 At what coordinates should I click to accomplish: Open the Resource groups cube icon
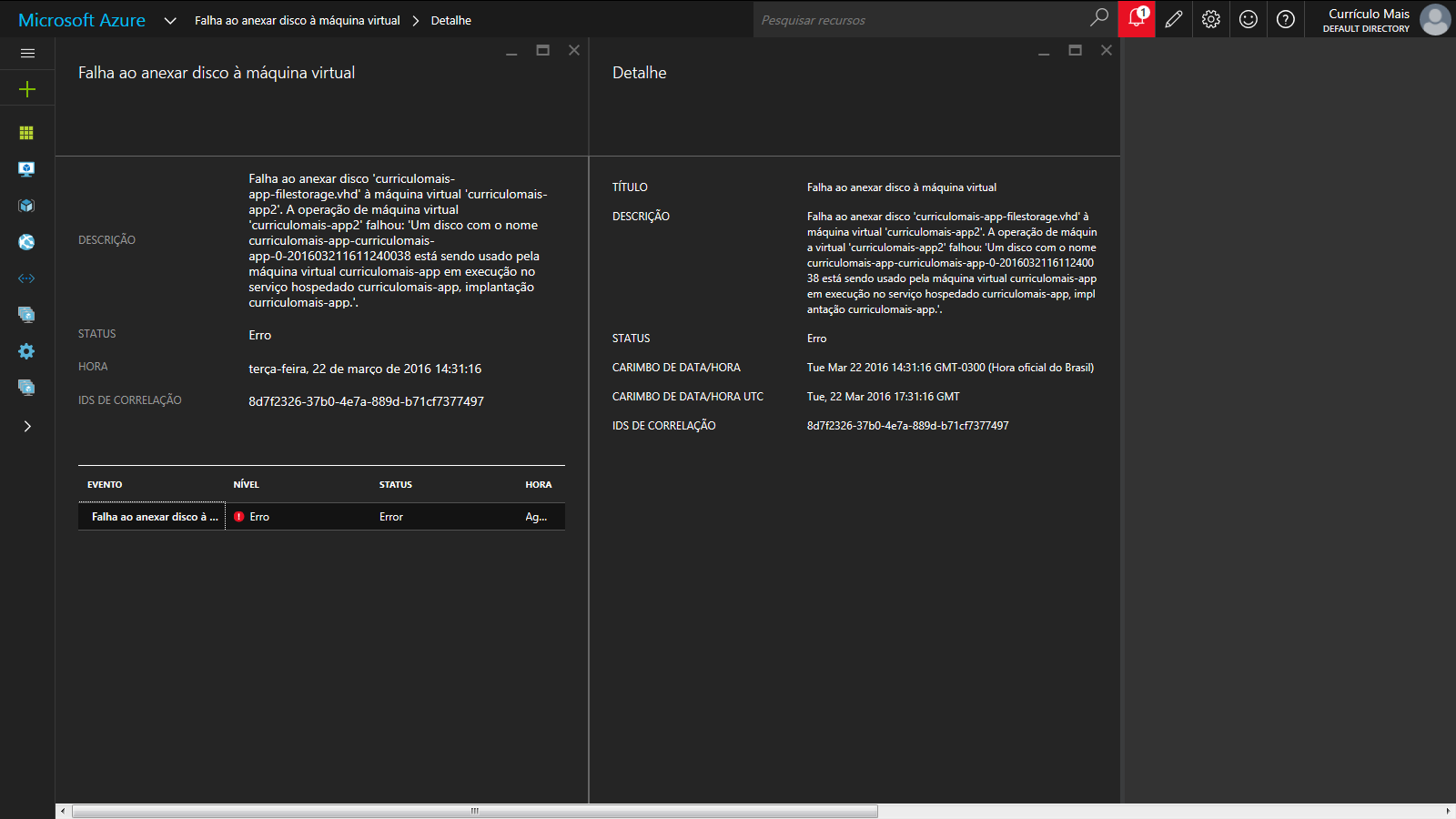(26, 206)
